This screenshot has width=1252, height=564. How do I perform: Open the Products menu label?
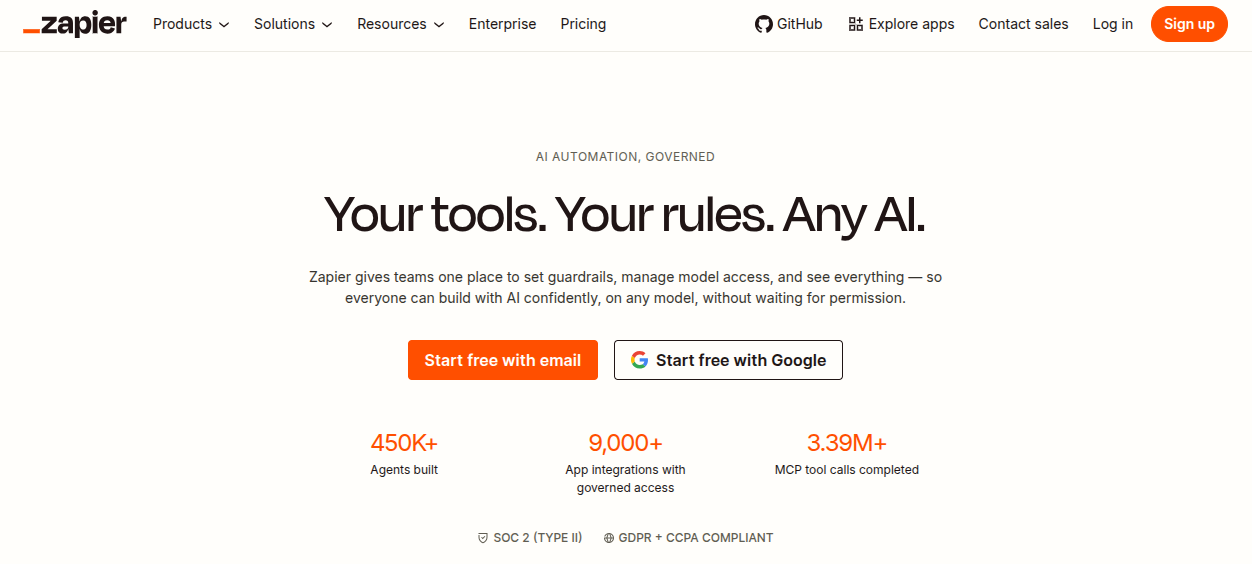point(182,24)
